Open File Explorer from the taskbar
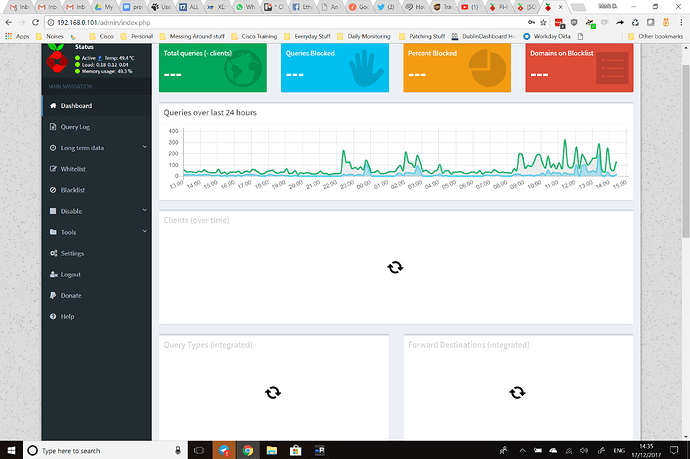The width and height of the screenshot is (690, 459). click(x=272, y=450)
